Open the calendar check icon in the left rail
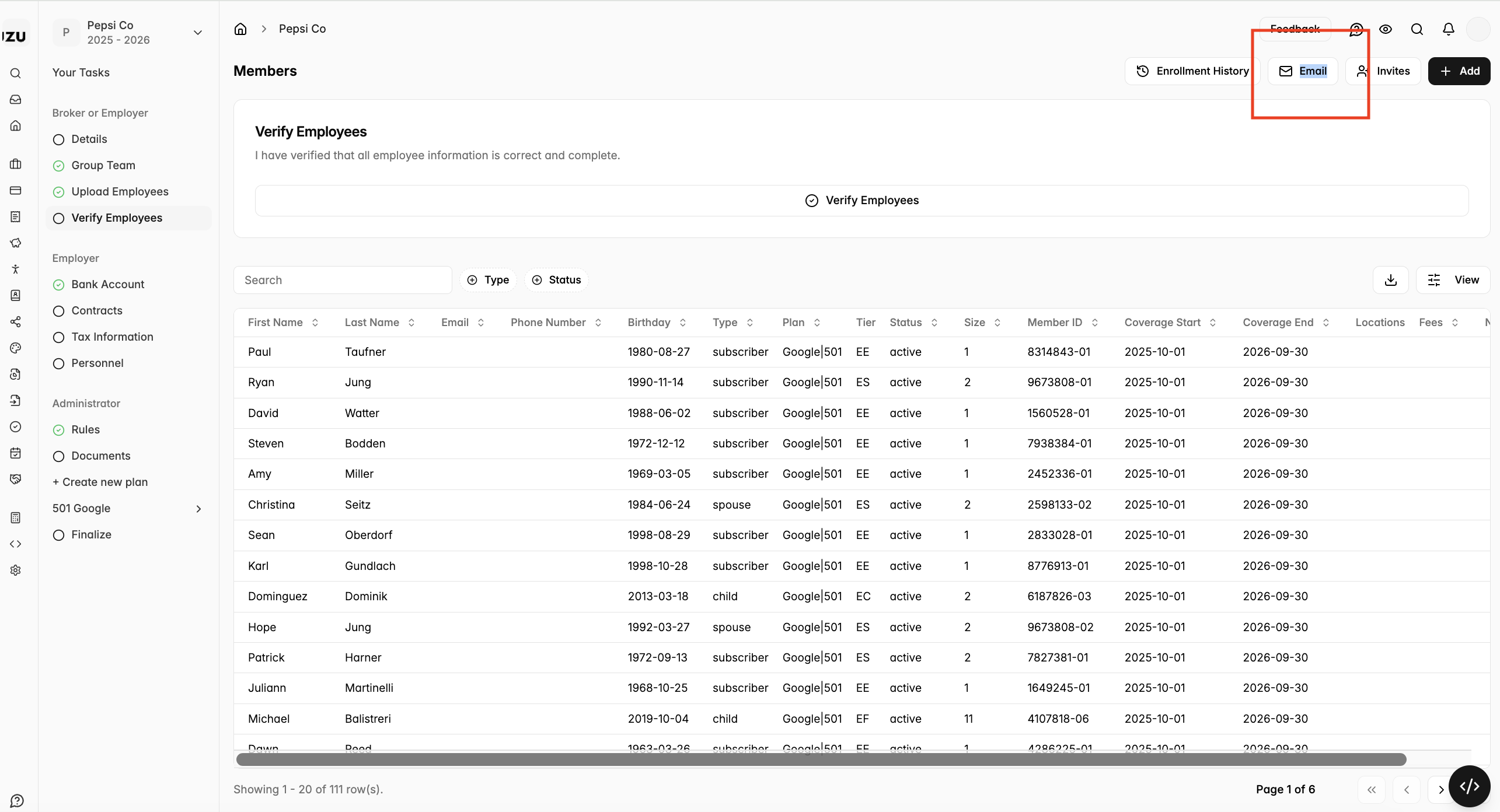The image size is (1500, 812). 16,453
